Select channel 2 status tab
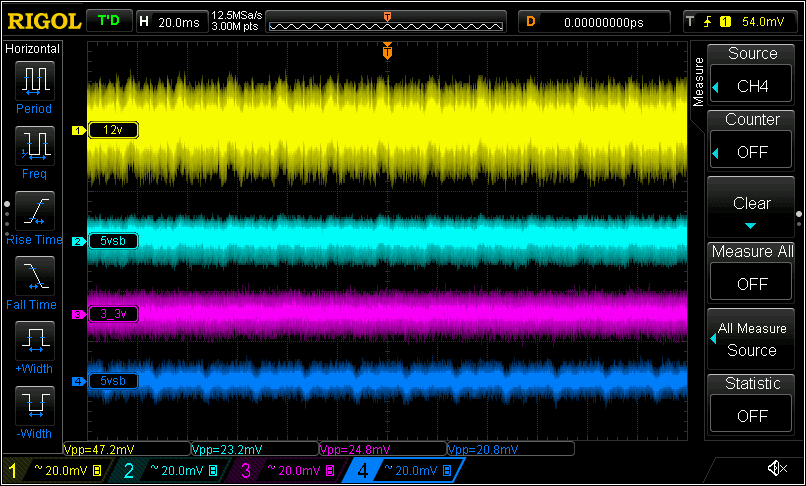The width and height of the screenshot is (806, 486). (x=172, y=470)
